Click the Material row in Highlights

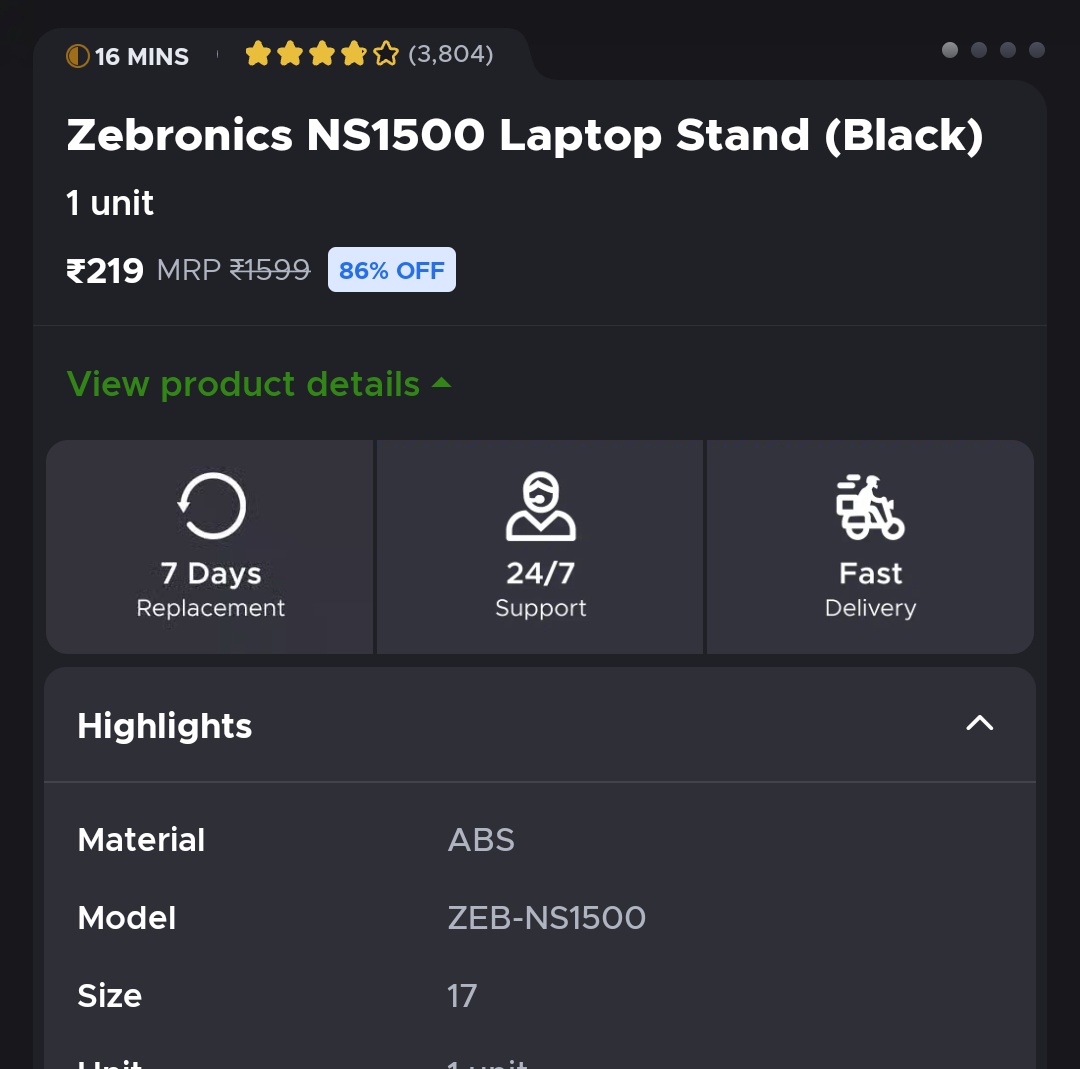coord(141,840)
